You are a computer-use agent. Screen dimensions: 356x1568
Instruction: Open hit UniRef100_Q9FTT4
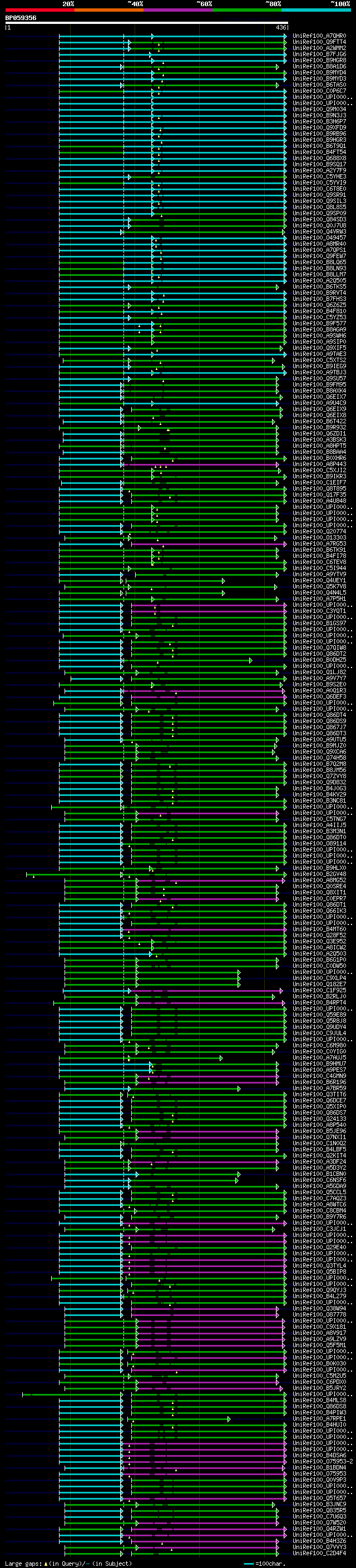(319, 42)
